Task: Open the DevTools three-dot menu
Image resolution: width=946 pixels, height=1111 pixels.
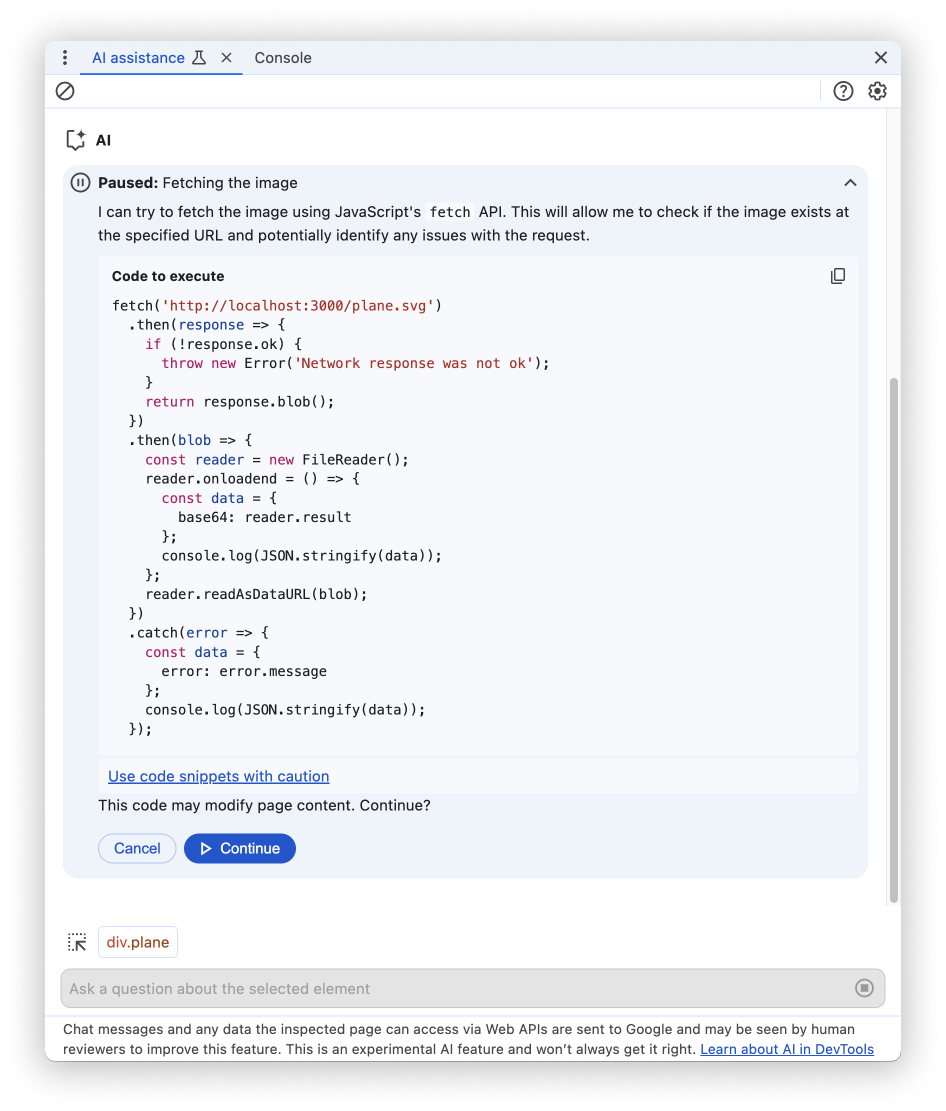Action: (65, 58)
